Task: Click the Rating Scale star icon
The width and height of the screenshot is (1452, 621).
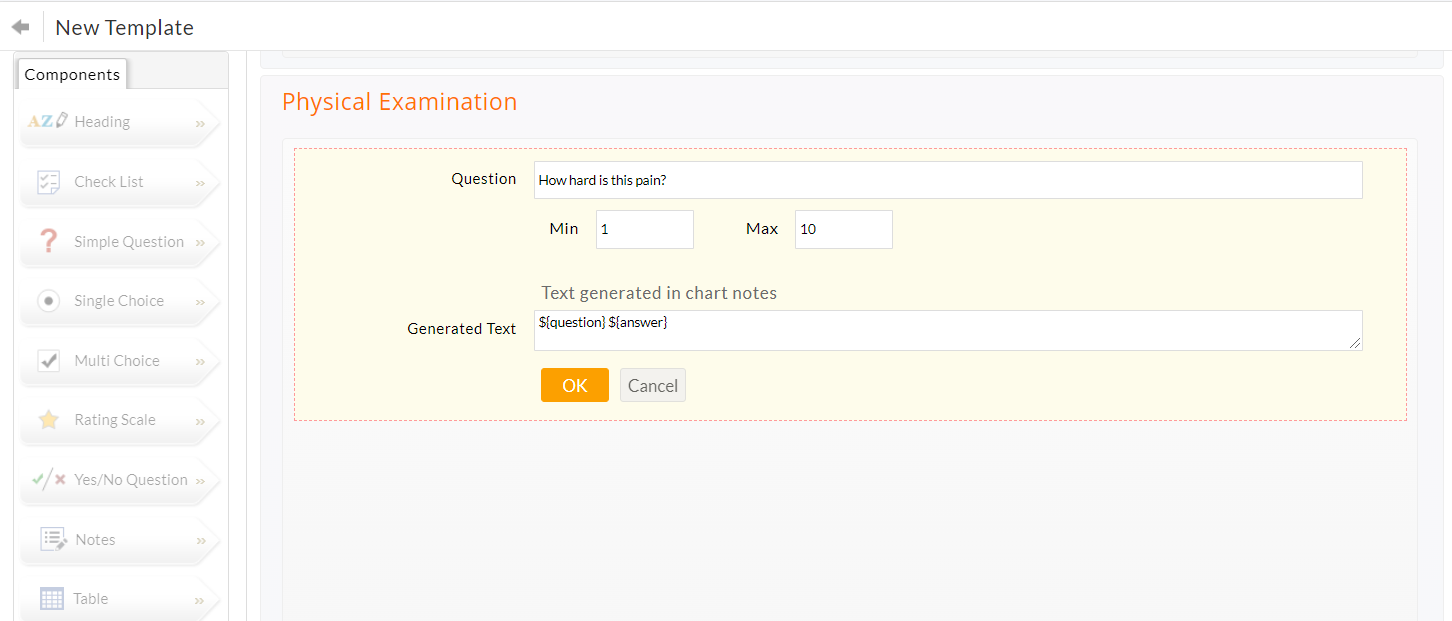Action: tap(48, 419)
